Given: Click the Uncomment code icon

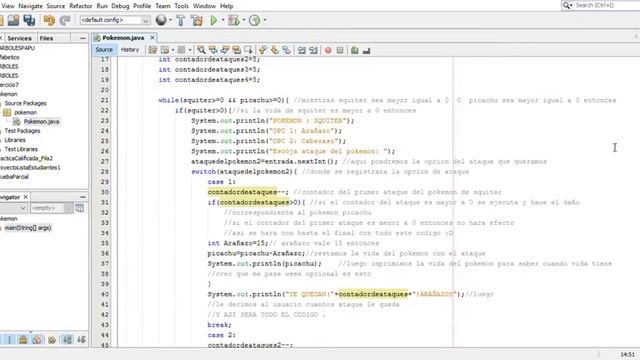Looking at the screenshot, I should click(367, 50).
